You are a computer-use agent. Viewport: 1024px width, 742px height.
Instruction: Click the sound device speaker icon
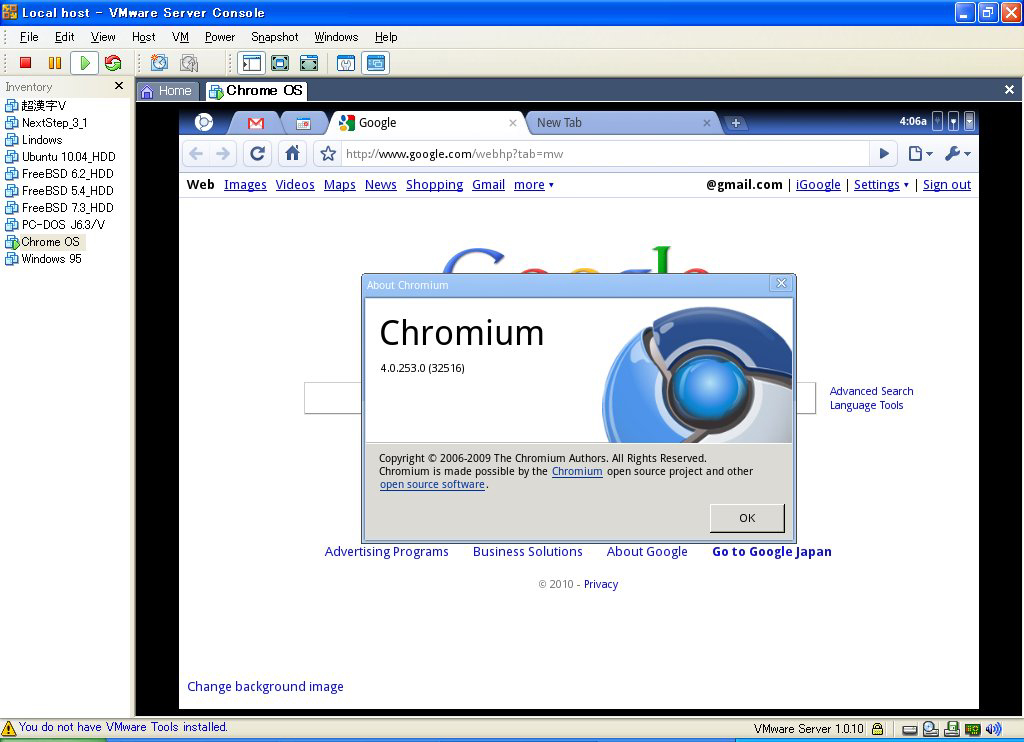(x=993, y=729)
